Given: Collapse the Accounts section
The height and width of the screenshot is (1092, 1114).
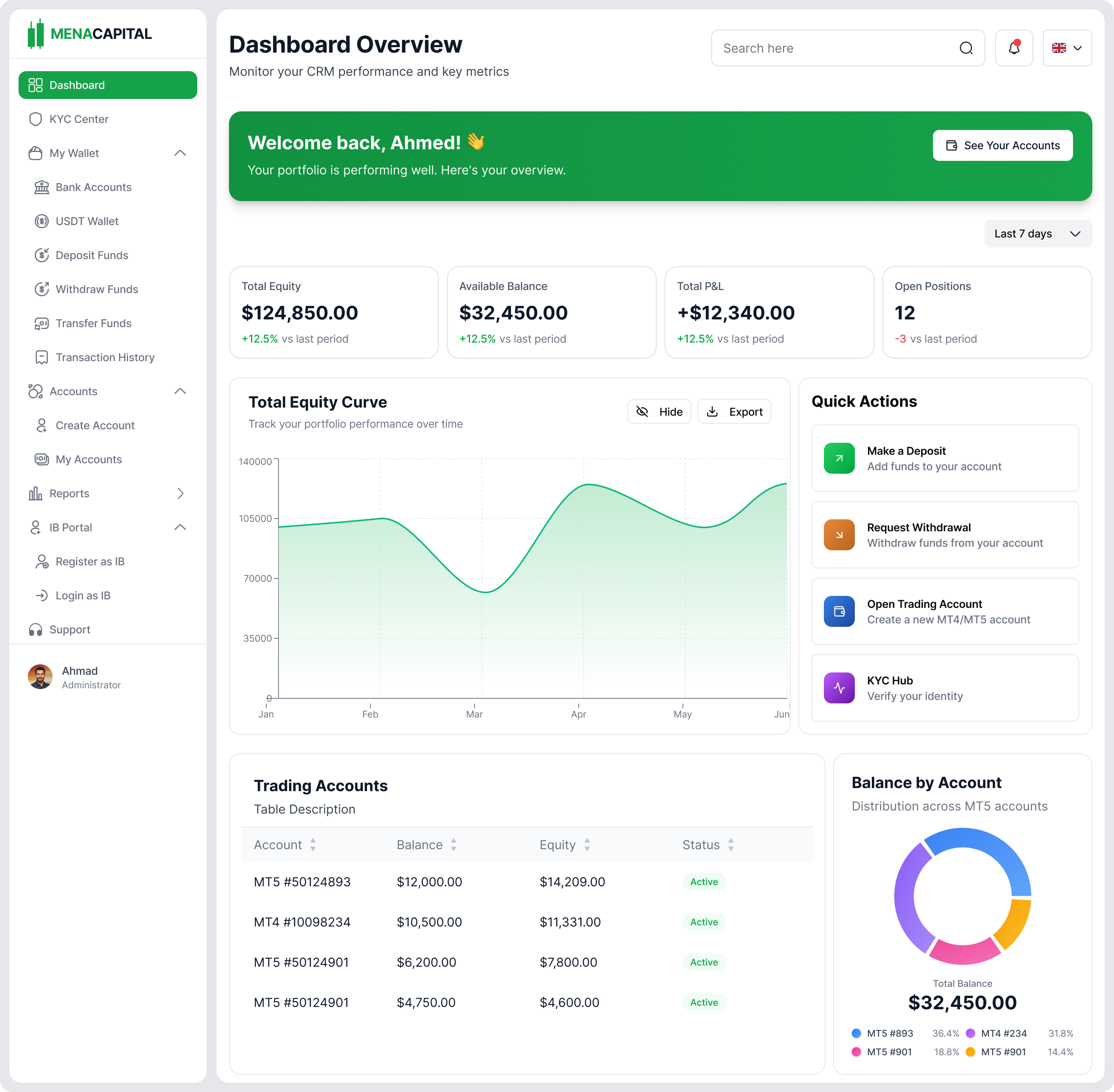Looking at the screenshot, I should pos(180,391).
